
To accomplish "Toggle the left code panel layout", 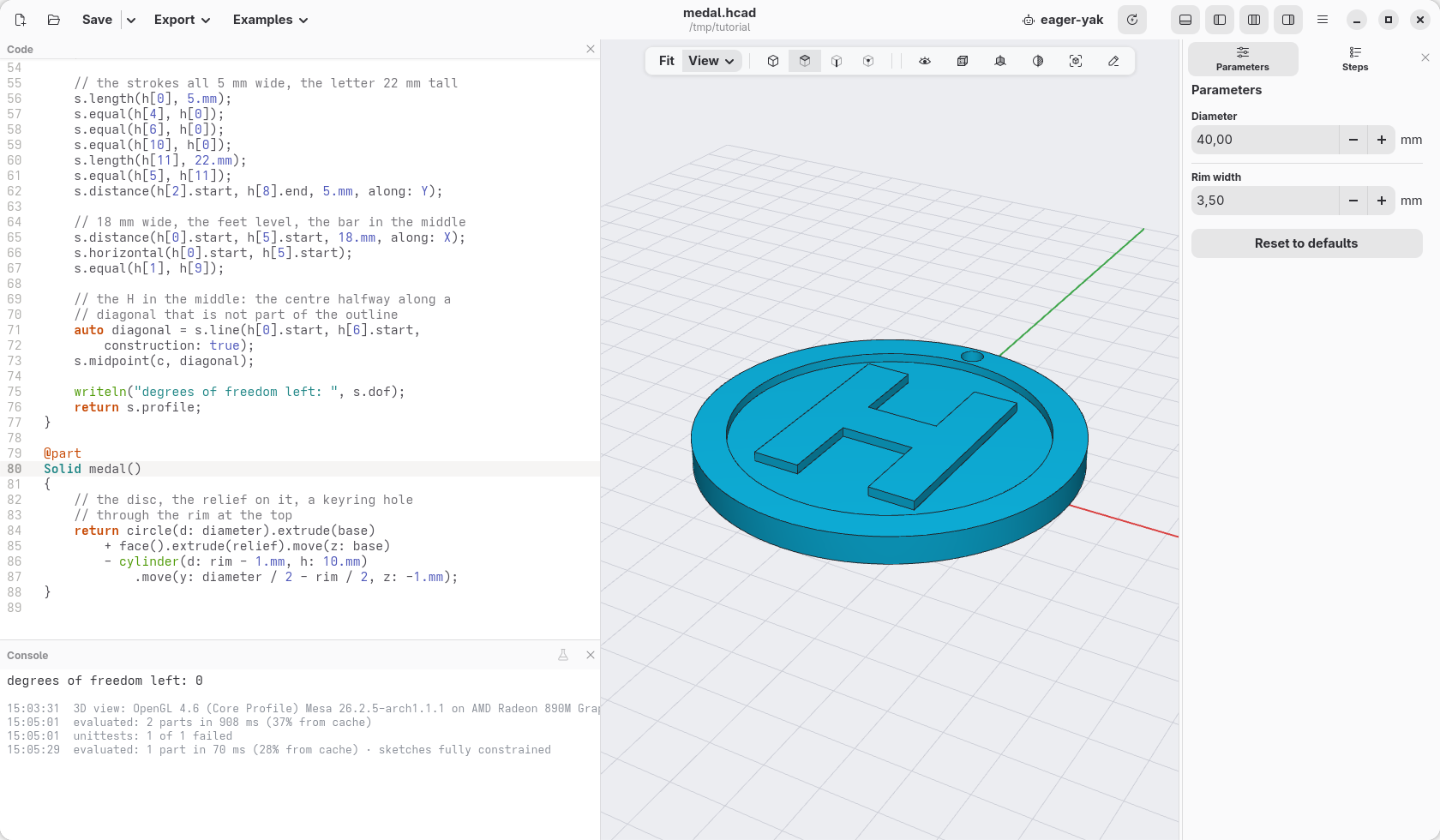I will 1220,20.
